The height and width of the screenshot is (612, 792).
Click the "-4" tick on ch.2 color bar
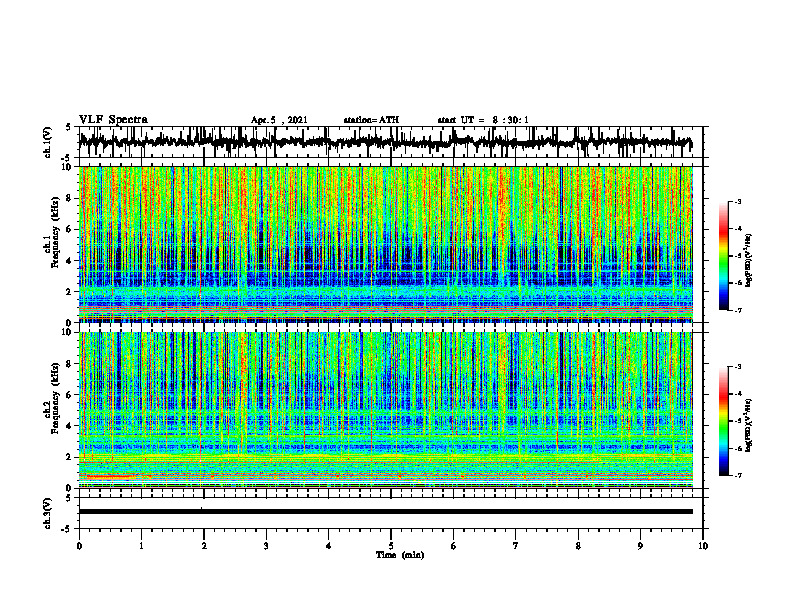[737, 394]
